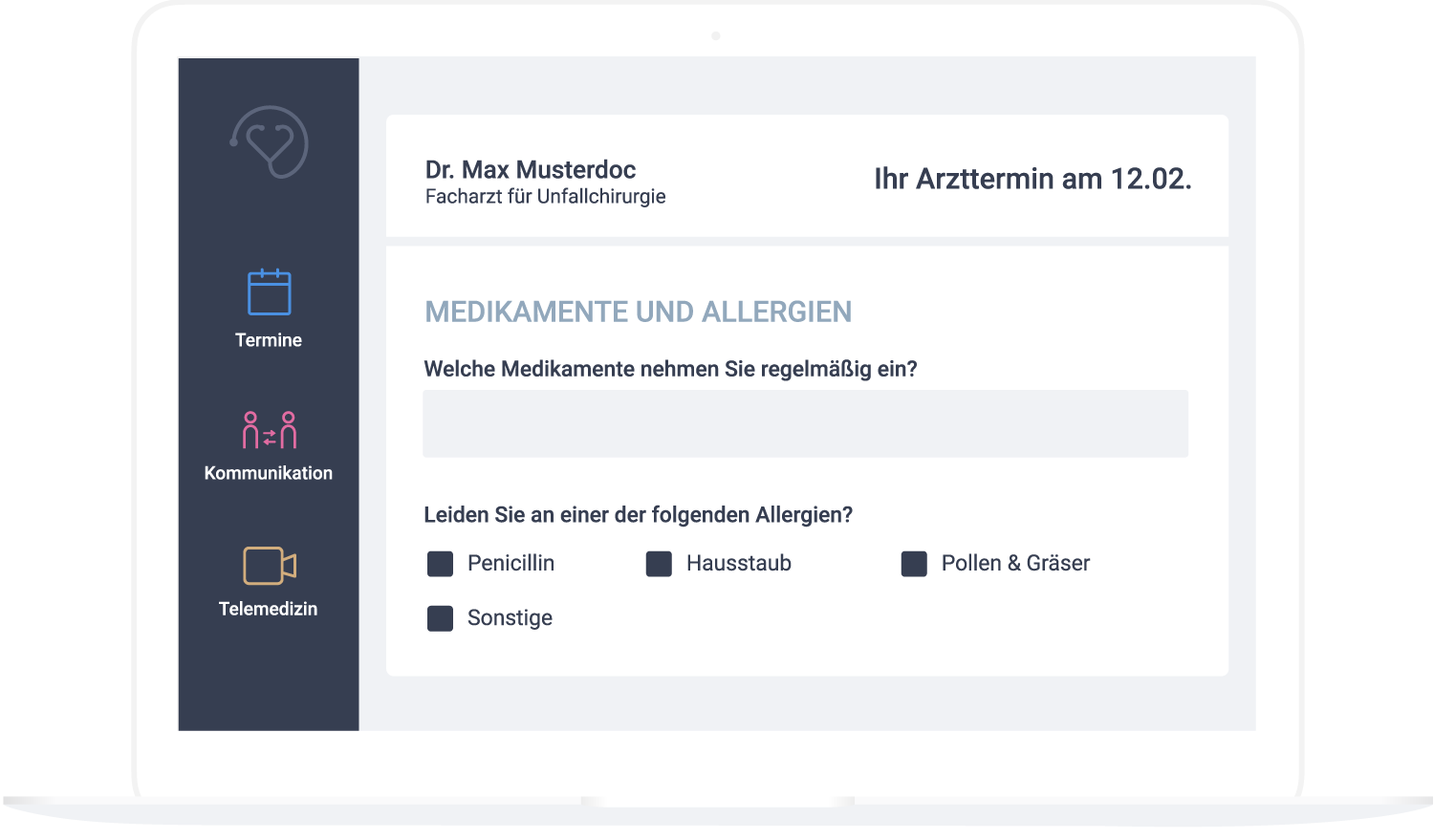Click the Pollen & Gräser label text
Viewport: 1434px width, 840px height.
[x=1015, y=564]
